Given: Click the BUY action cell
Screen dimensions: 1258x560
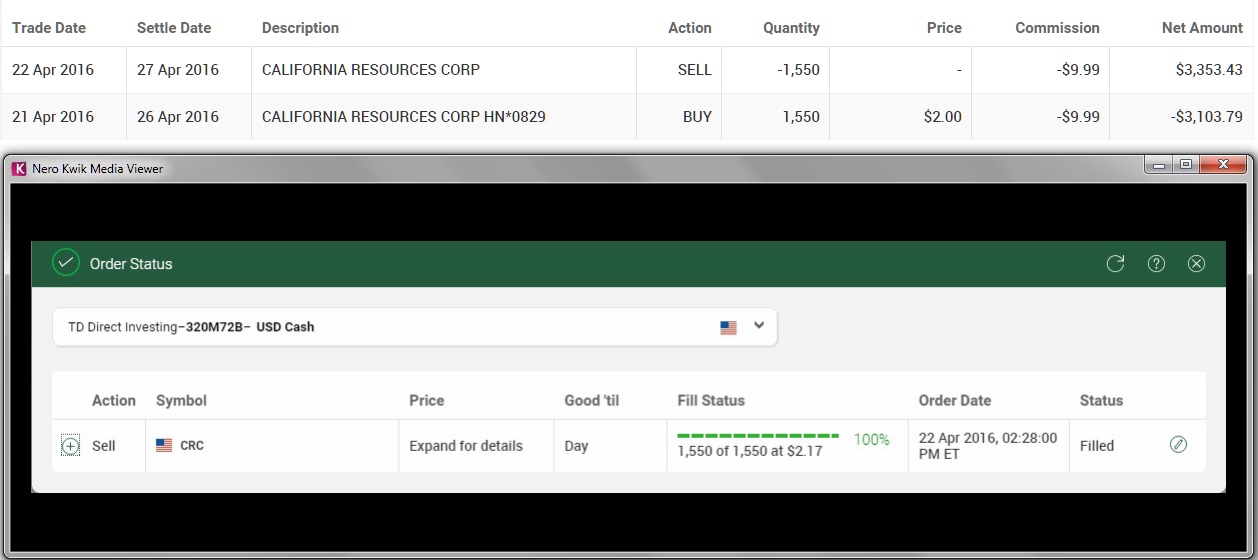Looking at the screenshot, I should pos(697,117).
